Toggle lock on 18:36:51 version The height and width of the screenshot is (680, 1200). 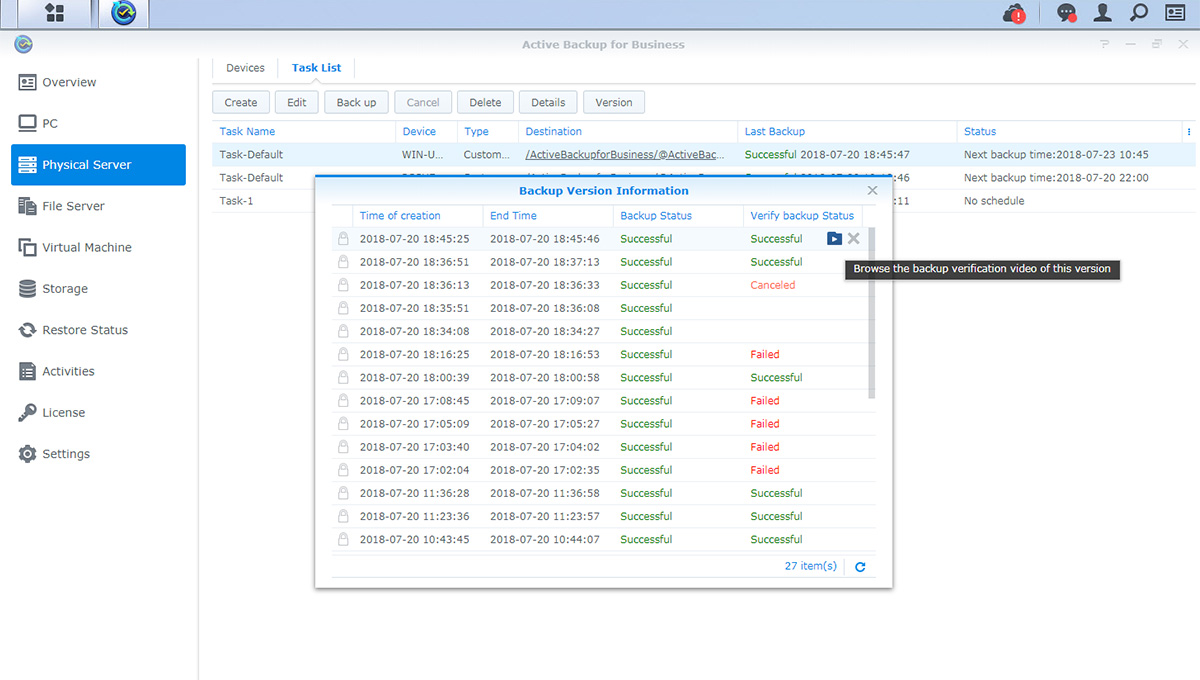(x=343, y=262)
